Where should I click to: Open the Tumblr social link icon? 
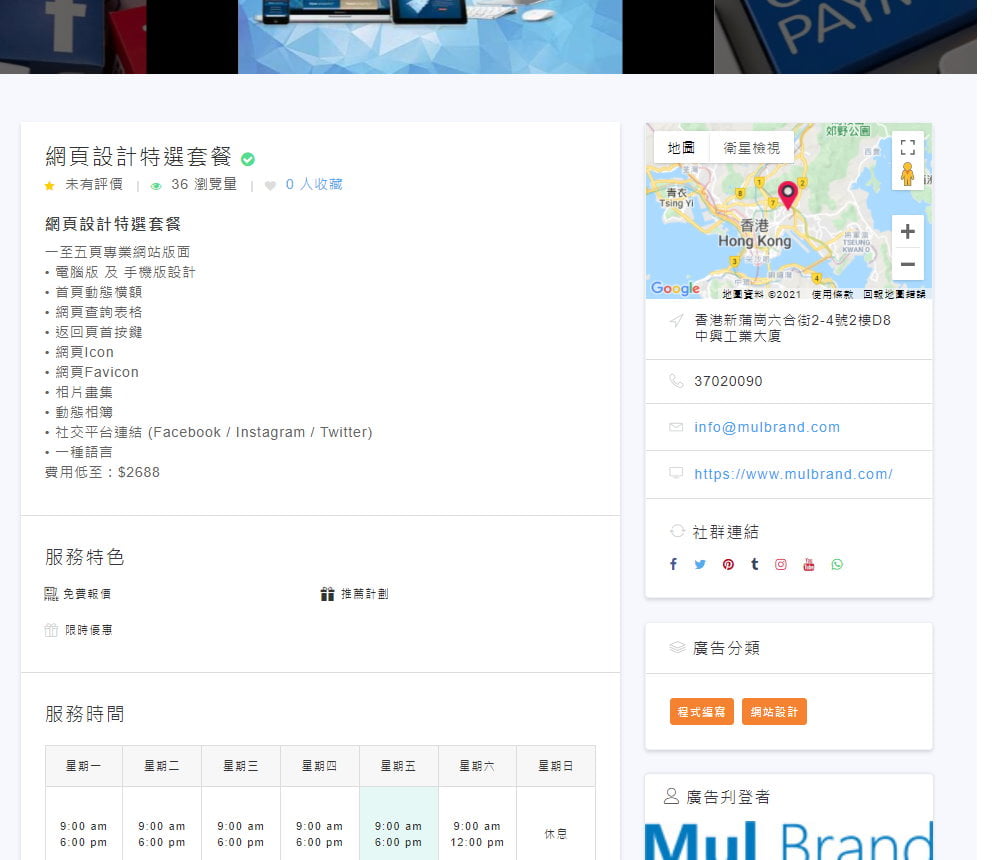pyautogui.click(x=755, y=565)
